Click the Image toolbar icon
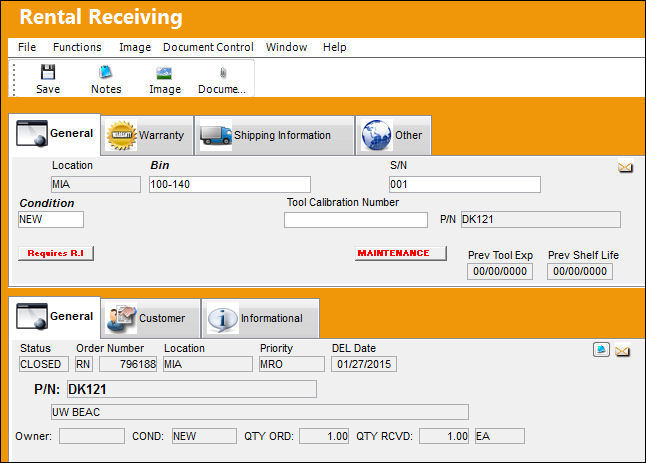This screenshot has width=646, height=463. [x=164, y=73]
